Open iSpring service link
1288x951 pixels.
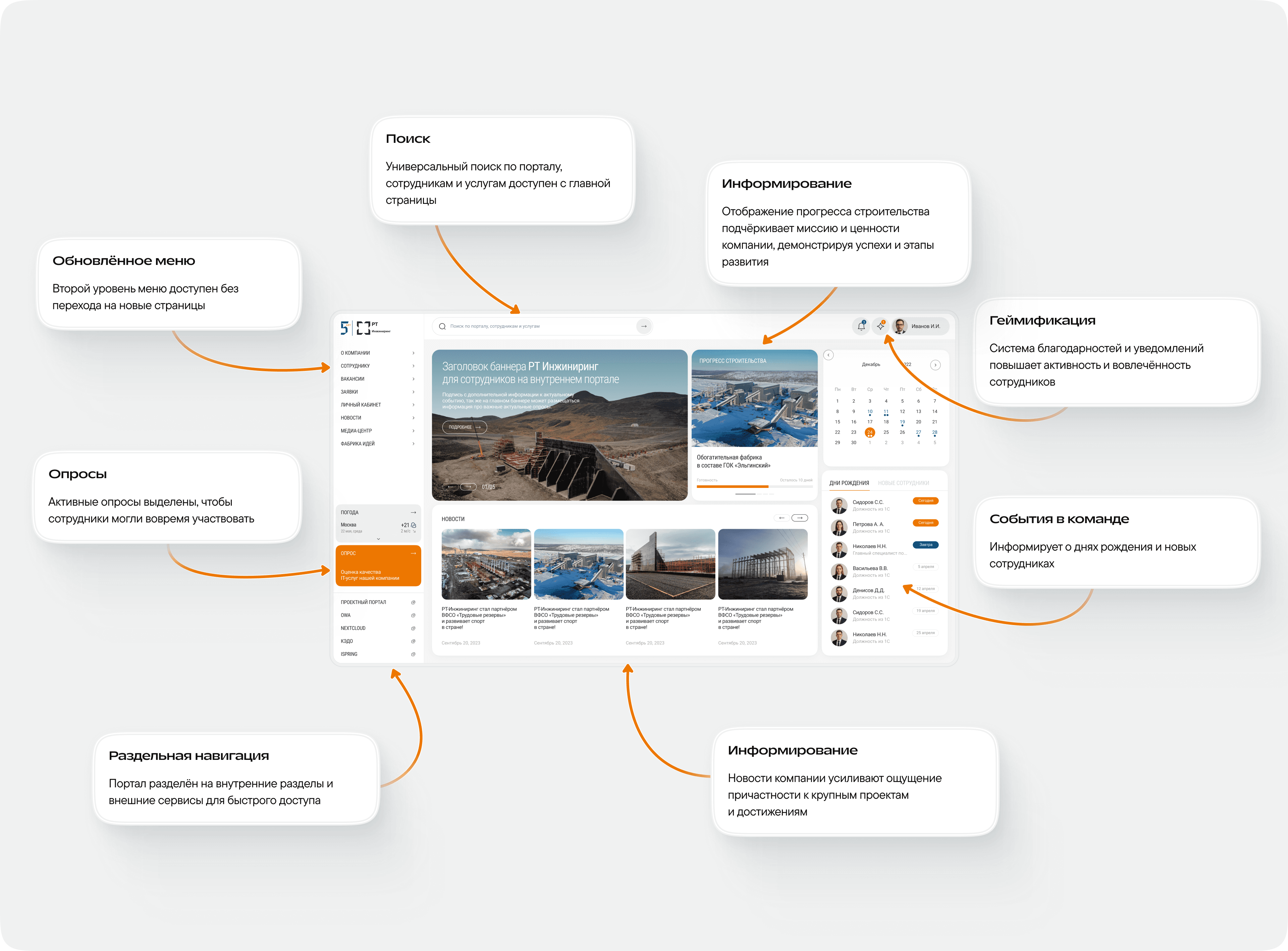pyautogui.click(x=349, y=654)
